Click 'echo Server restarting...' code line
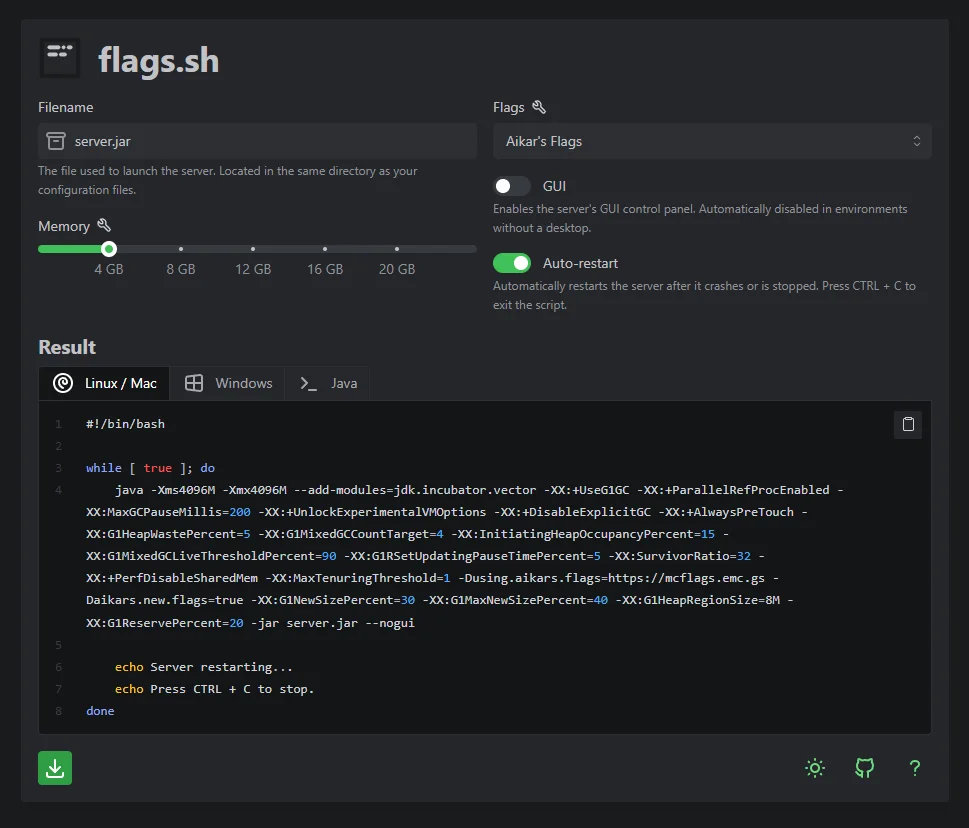This screenshot has height=828, width=969. tap(204, 667)
